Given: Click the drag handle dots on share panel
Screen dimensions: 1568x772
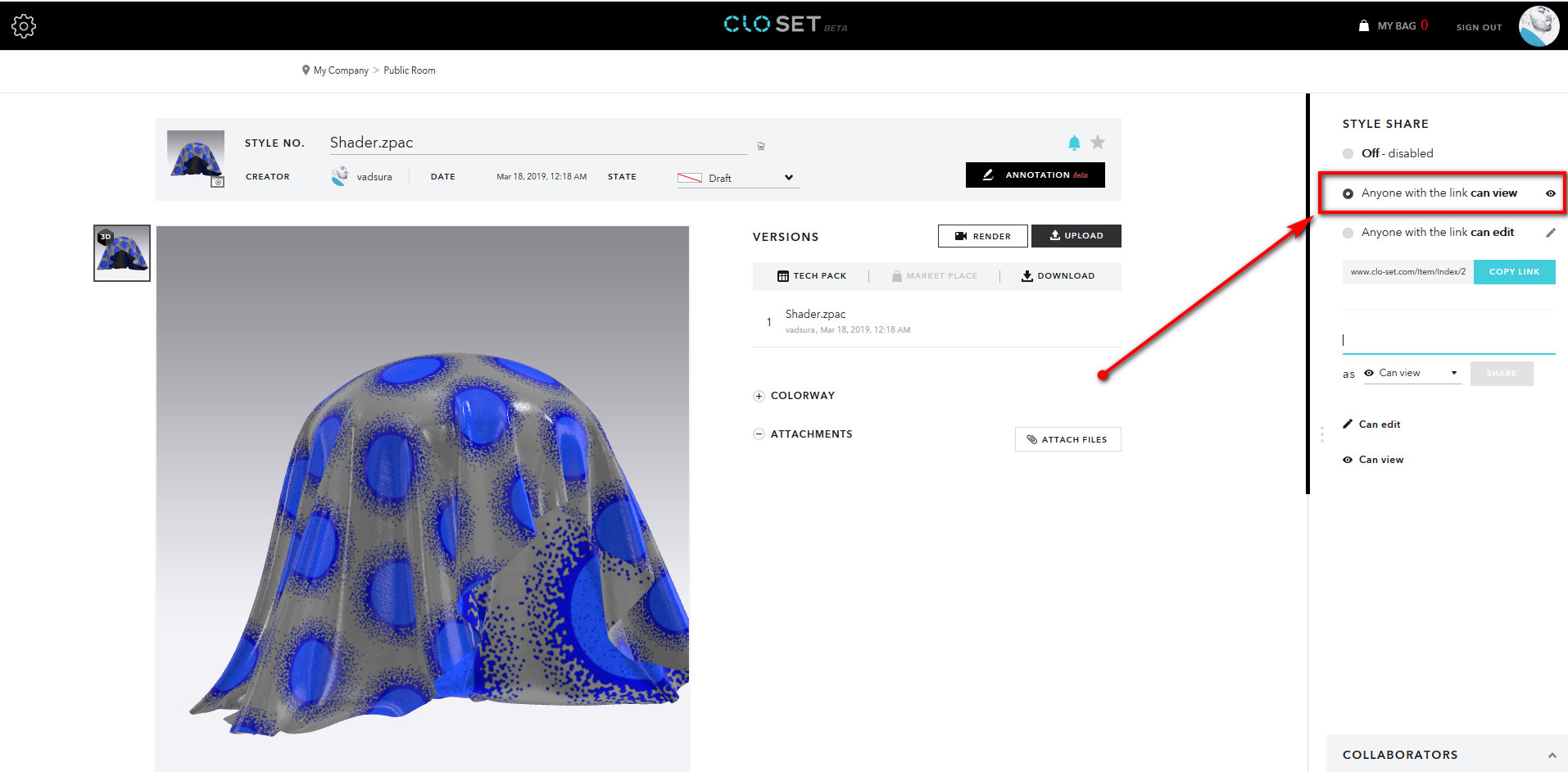Looking at the screenshot, I should (x=1321, y=434).
